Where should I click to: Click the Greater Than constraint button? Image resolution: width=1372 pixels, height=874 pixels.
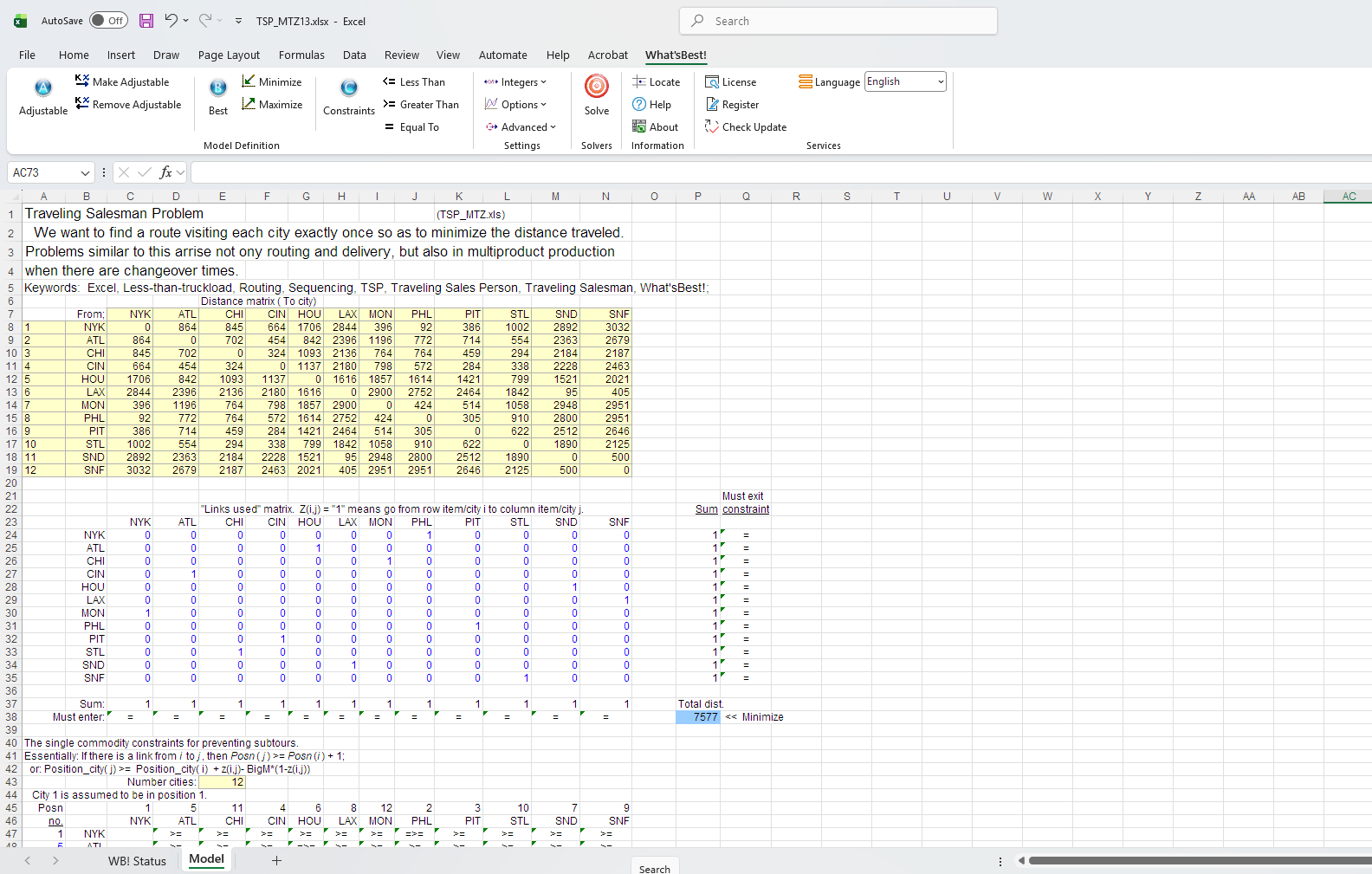click(421, 105)
